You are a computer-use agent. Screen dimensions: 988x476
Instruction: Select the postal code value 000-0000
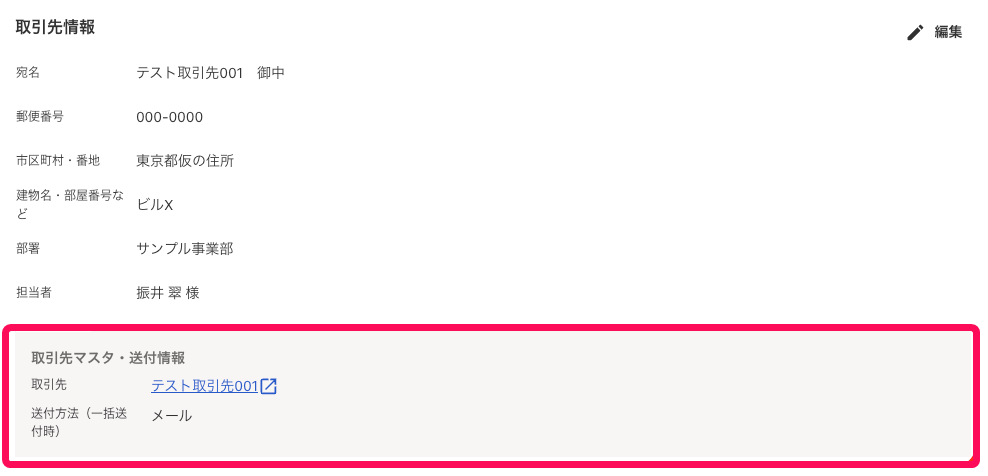click(169, 117)
